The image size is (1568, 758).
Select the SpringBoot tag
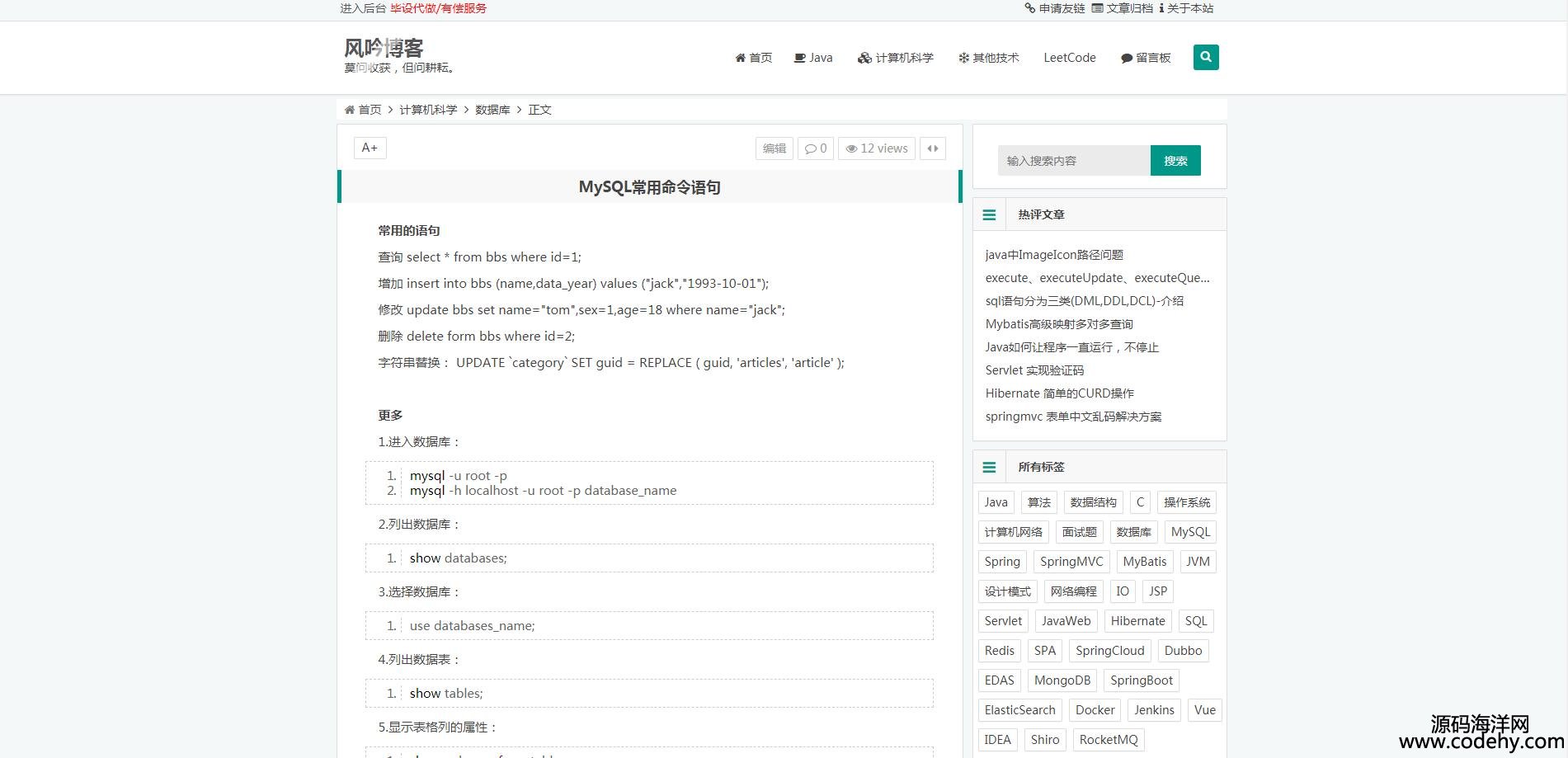[1142, 680]
